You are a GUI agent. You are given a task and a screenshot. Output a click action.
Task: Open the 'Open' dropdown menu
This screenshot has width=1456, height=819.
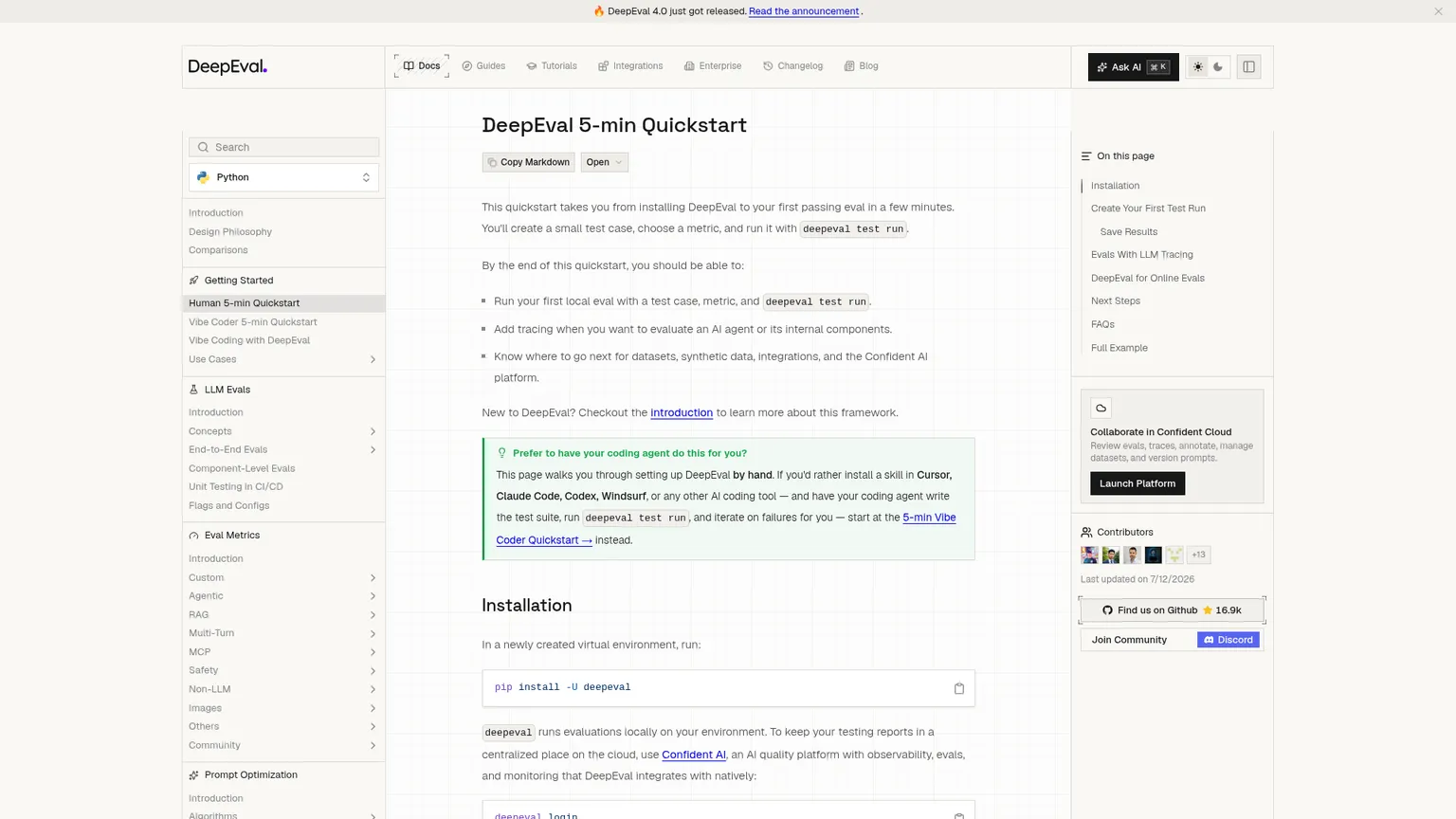point(604,162)
